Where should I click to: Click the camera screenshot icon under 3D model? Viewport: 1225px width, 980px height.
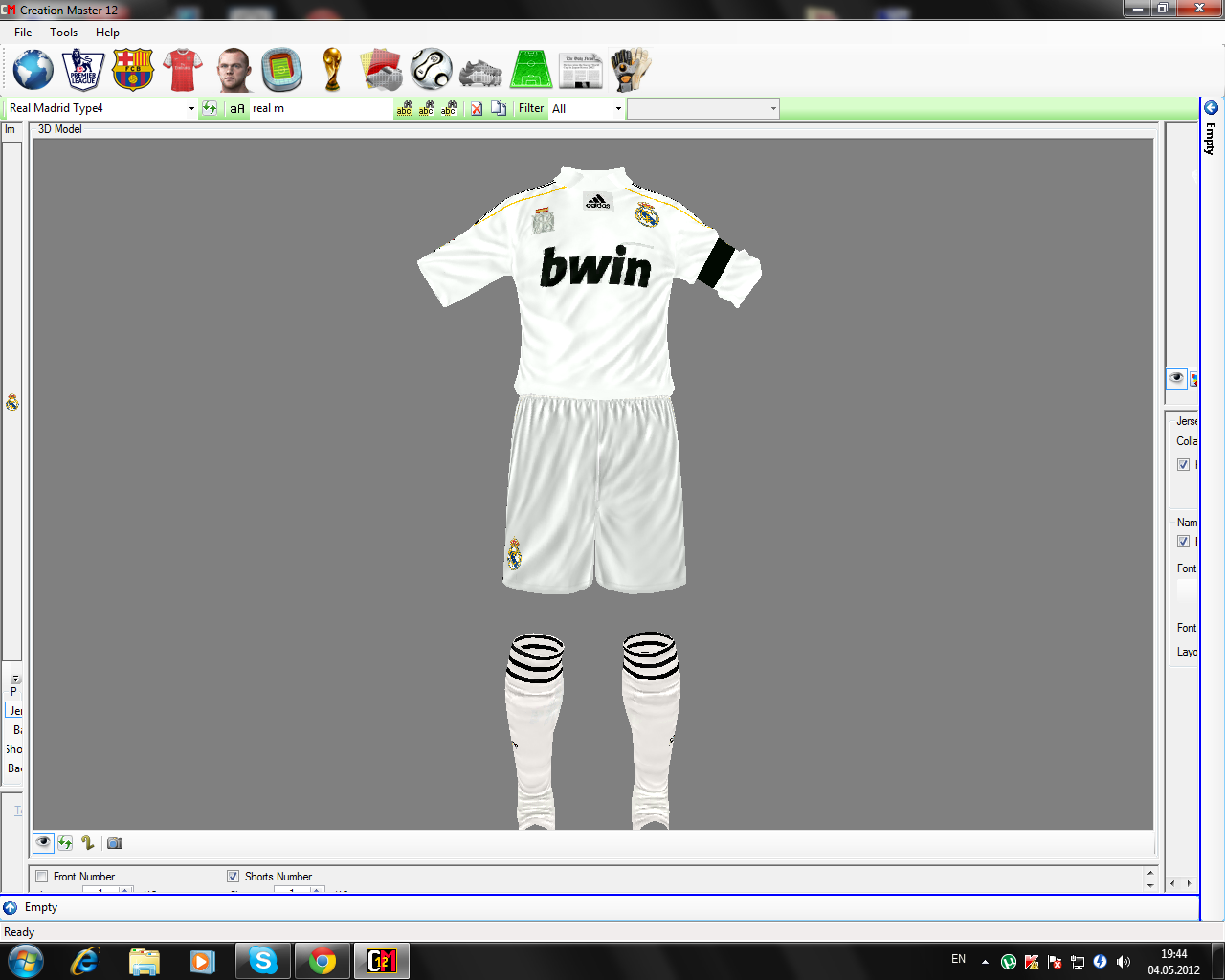115,843
